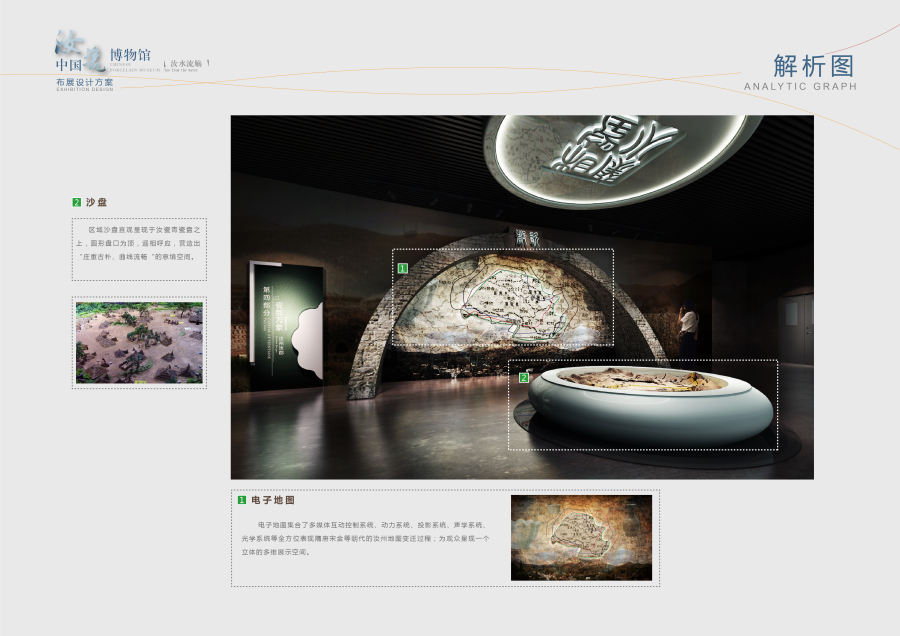Click the 汝水流觞 bracketed tag in header
900x636 pixels.
[x=186, y=63]
